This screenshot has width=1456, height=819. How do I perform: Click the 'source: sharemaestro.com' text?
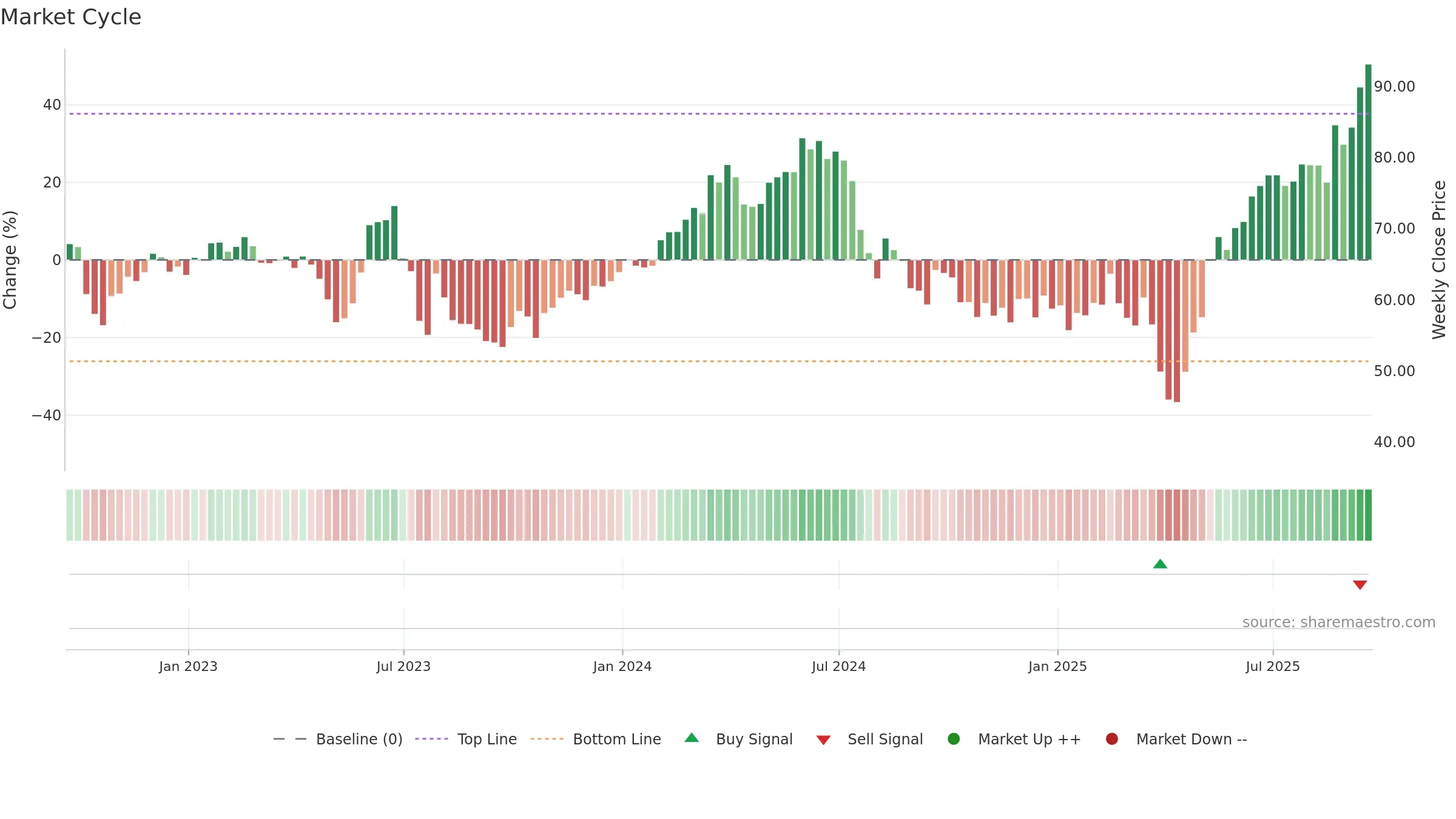(x=1339, y=622)
